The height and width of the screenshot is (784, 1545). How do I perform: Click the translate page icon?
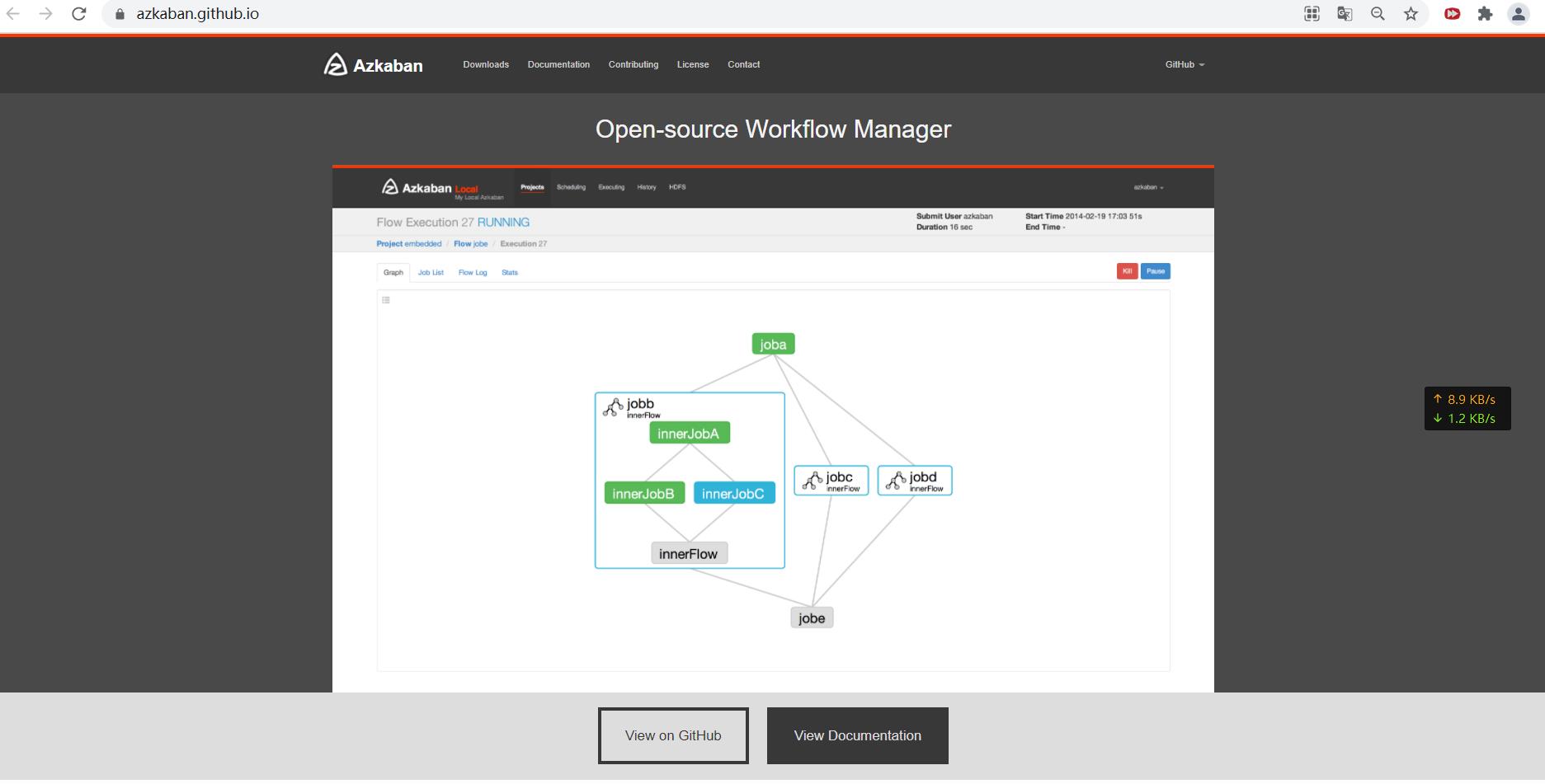(x=1345, y=14)
